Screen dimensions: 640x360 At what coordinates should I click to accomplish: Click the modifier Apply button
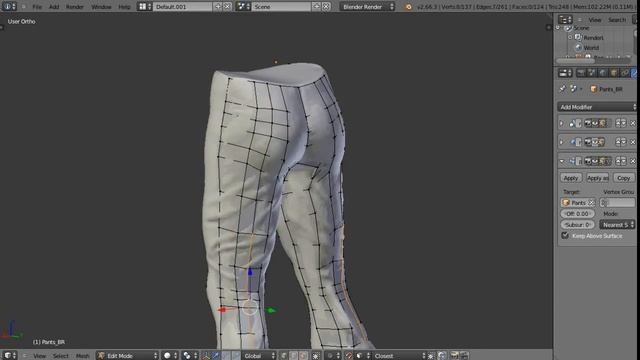[571, 178]
